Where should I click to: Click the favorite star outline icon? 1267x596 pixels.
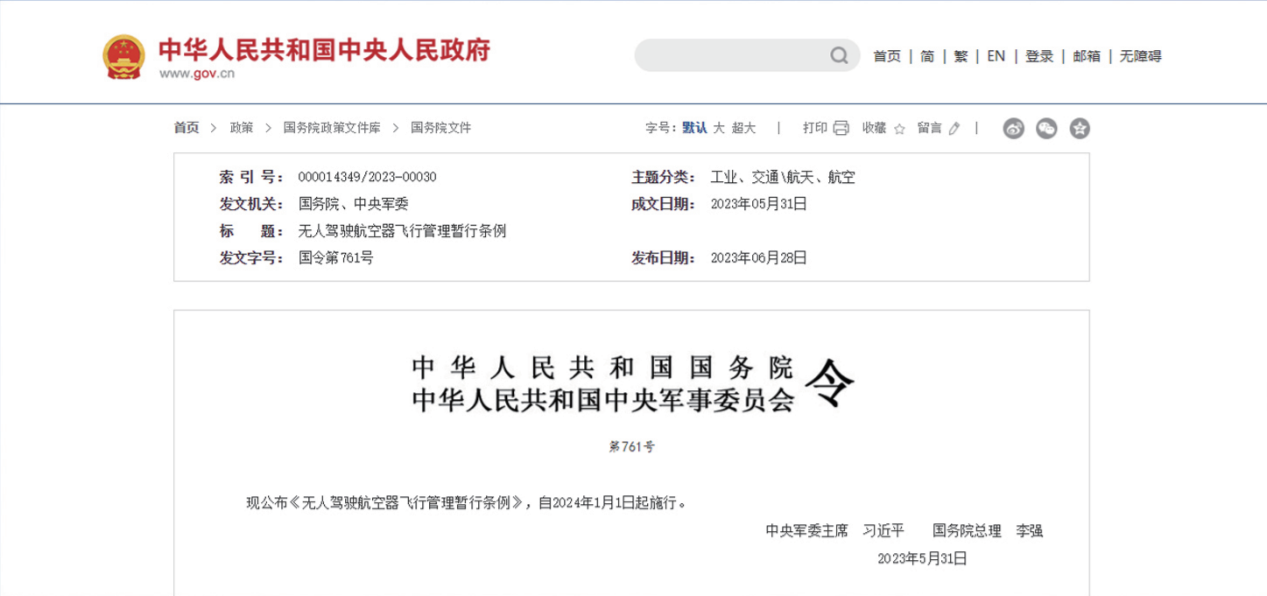click(x=899, y=129)
